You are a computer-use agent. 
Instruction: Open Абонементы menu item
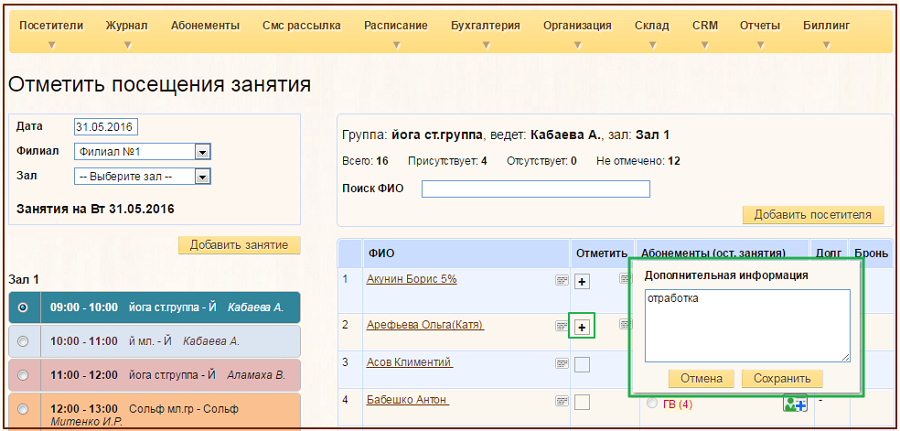(x=205, y=25)
